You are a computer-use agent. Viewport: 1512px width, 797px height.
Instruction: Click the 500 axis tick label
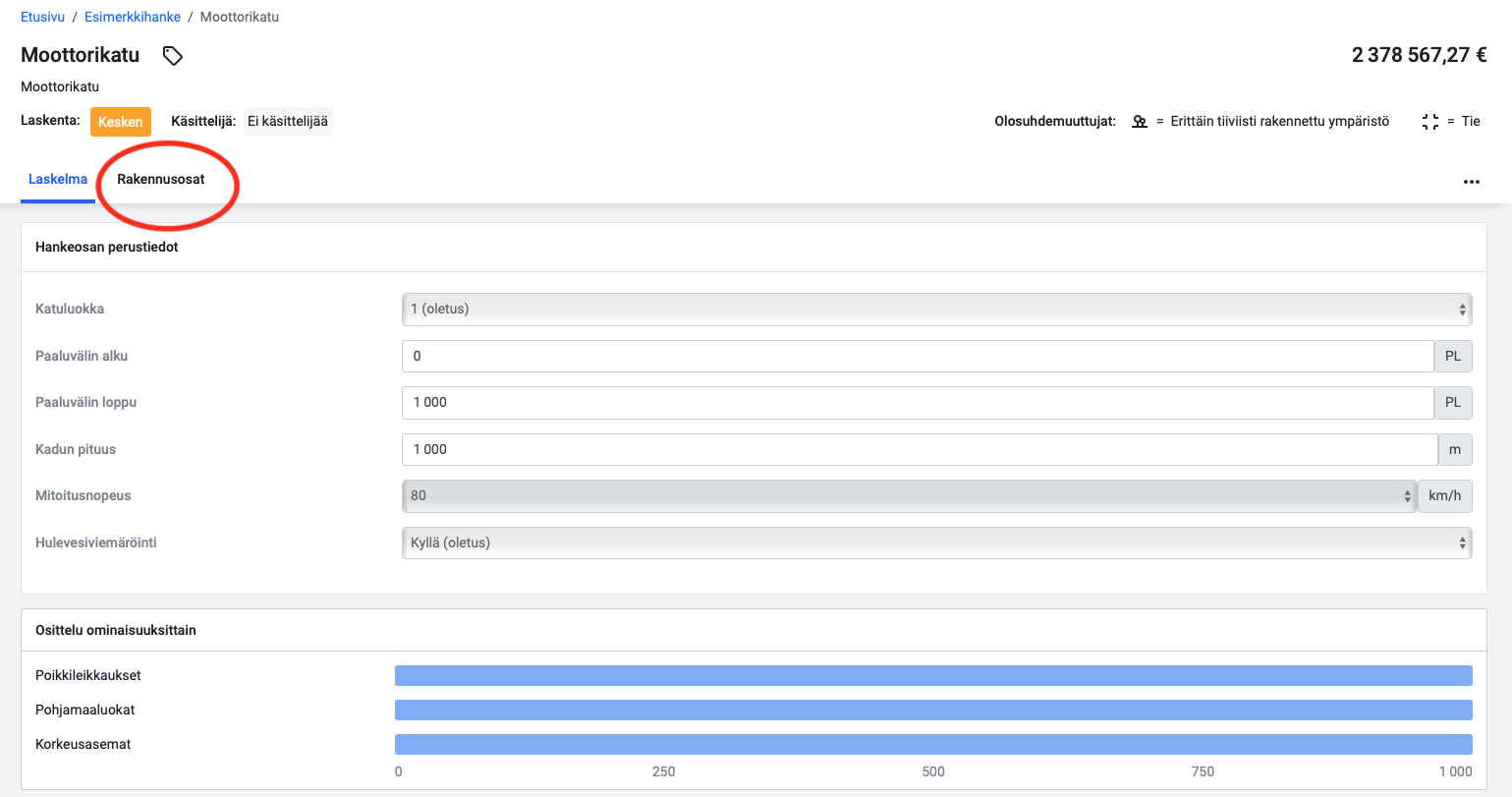coord(933,771)
